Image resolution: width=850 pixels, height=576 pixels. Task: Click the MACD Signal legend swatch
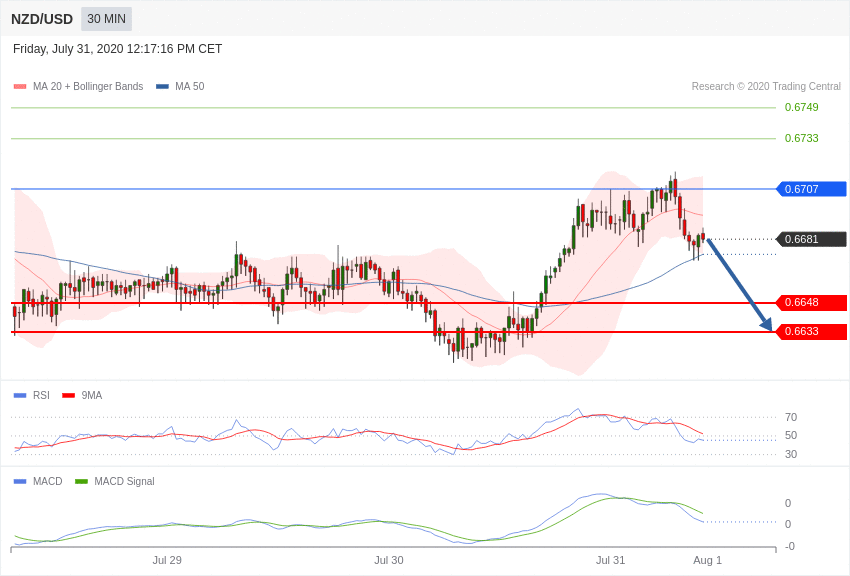click(x=81, y=481)
